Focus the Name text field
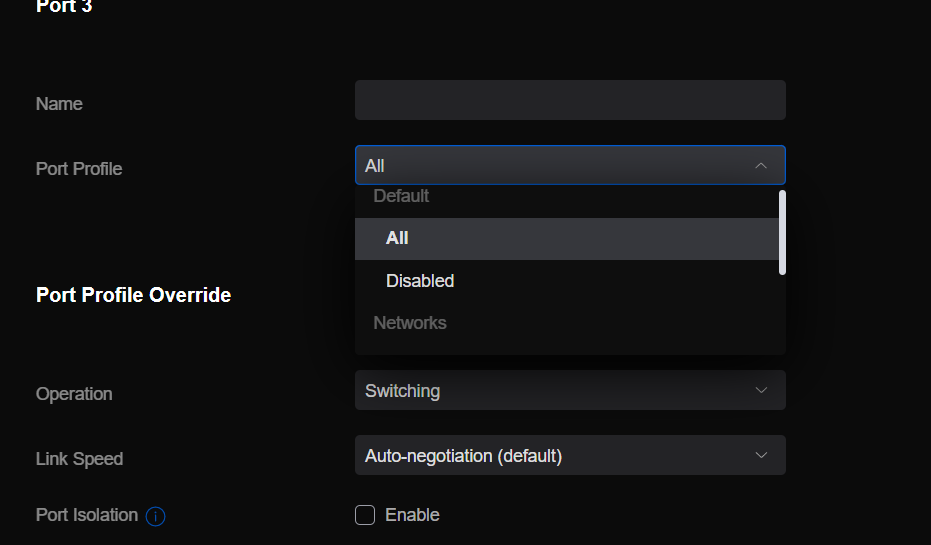Image resolution: width=931 pixels, height=545 pixels. tap(570, 101)
